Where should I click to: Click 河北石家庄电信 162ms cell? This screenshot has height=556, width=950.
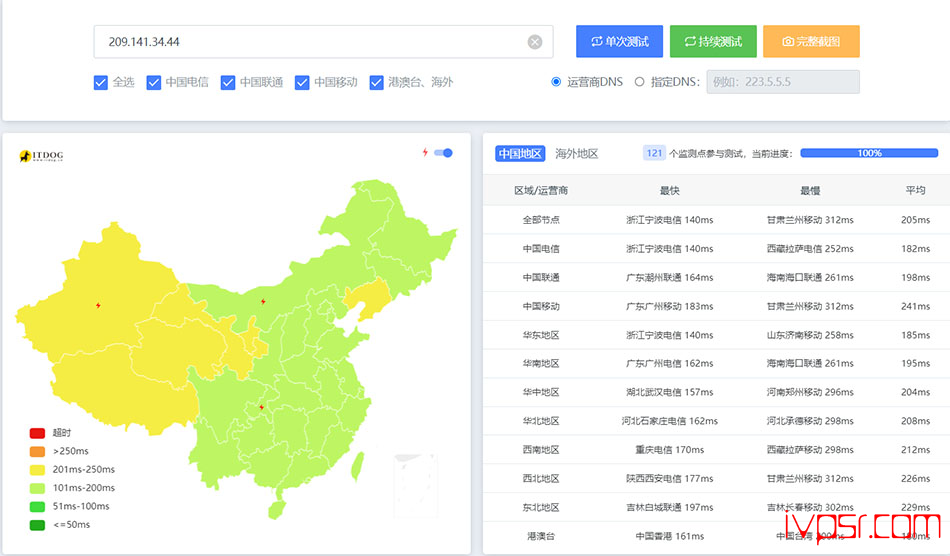(669, 421)
